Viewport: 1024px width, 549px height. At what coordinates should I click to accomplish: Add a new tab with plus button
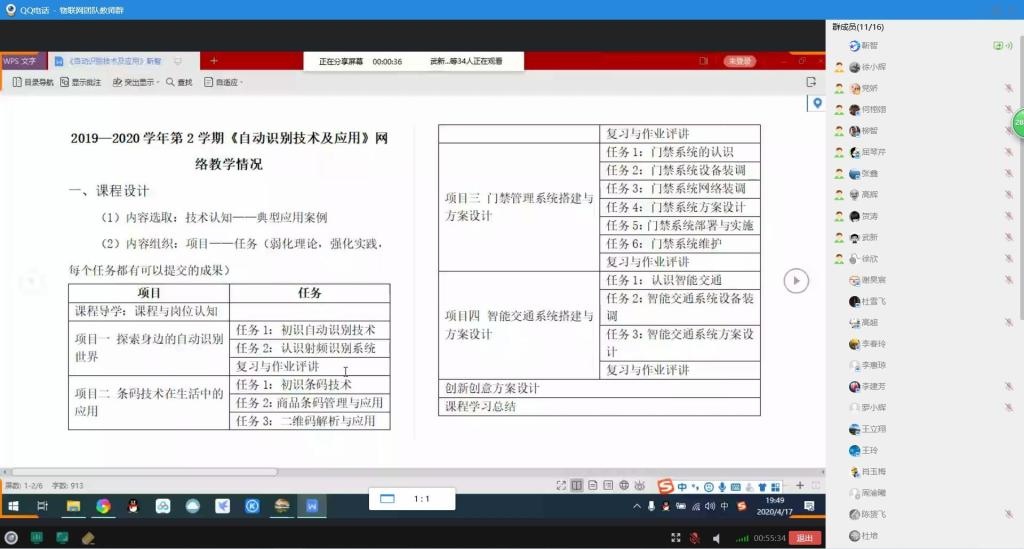(213, 61)
